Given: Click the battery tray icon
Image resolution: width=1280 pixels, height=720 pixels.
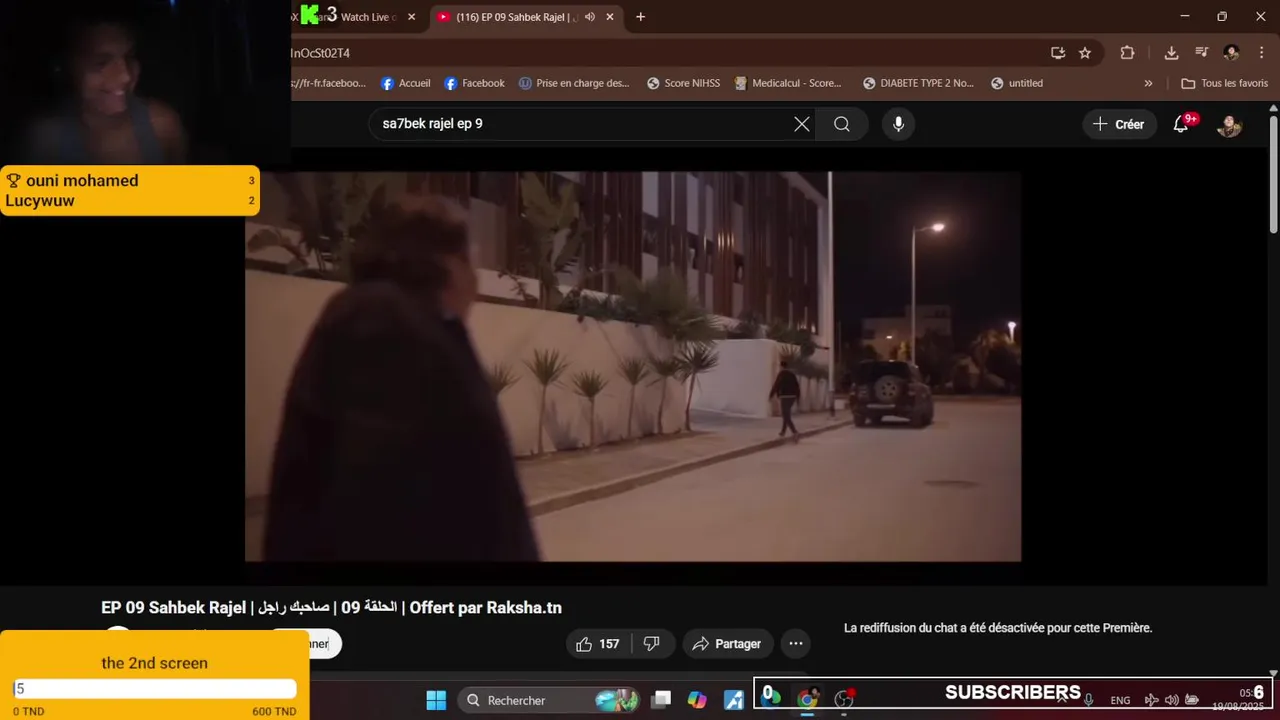Looking at the screenshot, I should coord(1192,700).
